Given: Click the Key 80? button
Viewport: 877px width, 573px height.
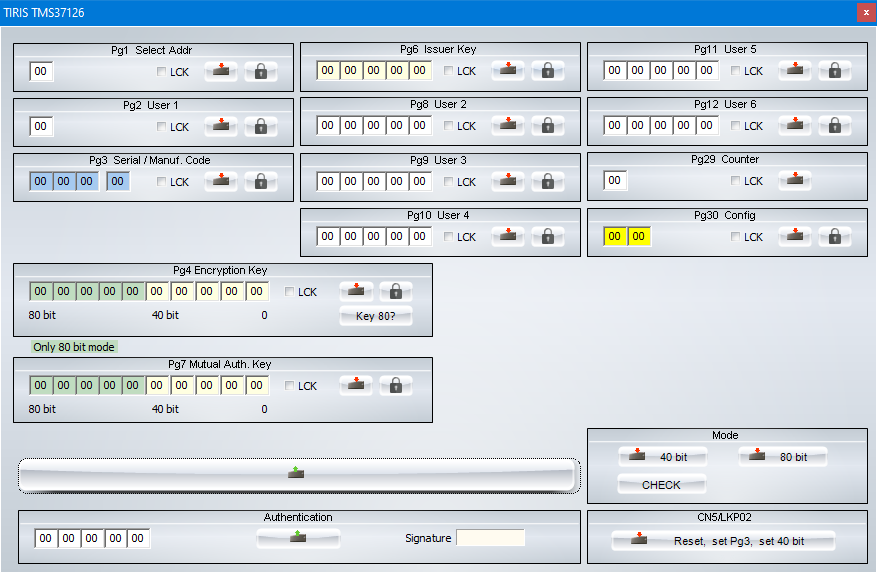Looking at the screenshot, I should (x=376, y=316).
